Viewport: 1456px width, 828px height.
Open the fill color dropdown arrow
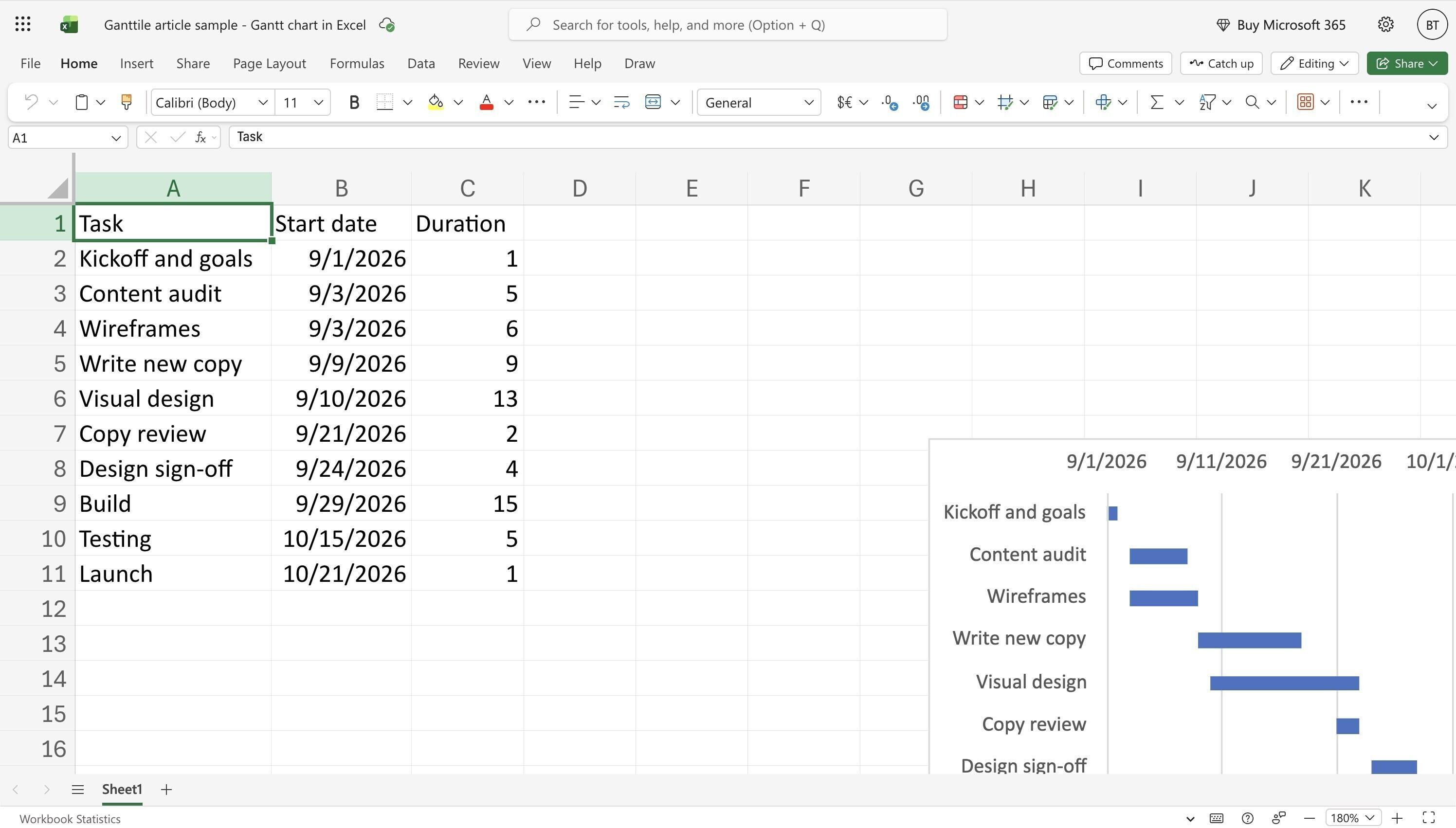point(458,102)
